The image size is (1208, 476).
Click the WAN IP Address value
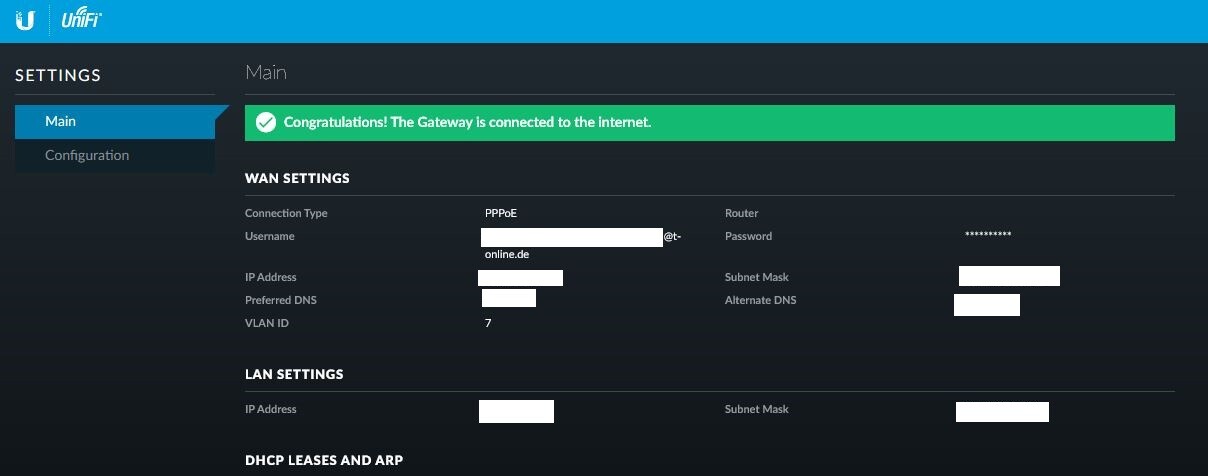point(520,277)
